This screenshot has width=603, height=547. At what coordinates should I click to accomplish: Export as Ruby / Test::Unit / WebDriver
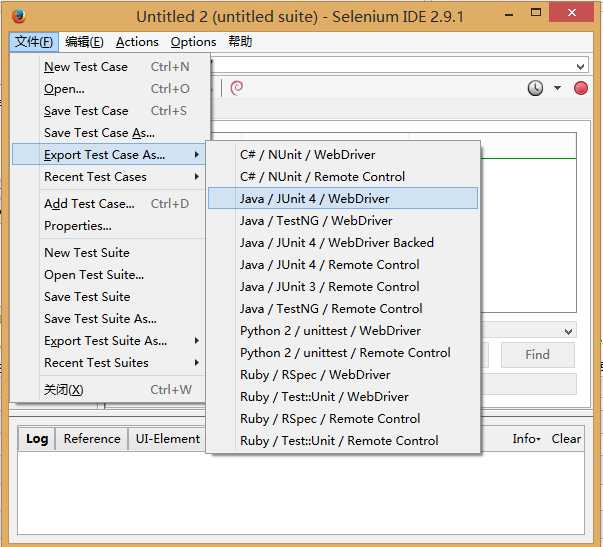[x=343, y=397]
